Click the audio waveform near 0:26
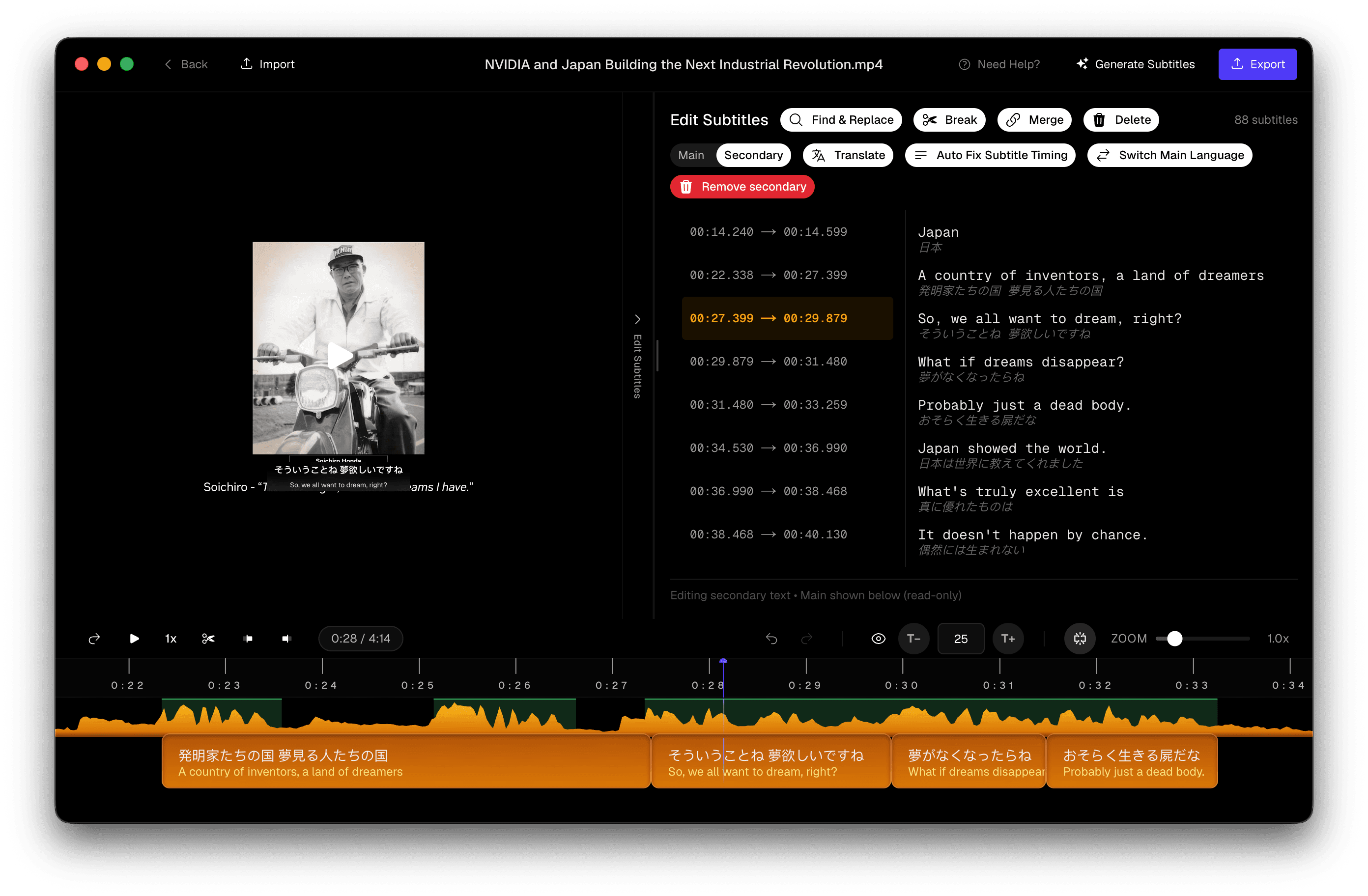Image resolution: width=1368 pixels, height=896 pixels. [515, 717]
